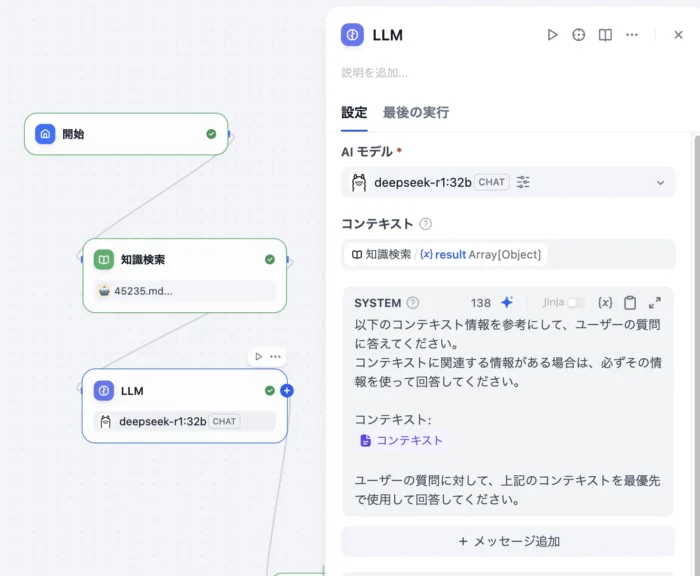Click the locate-node target icon in panel header
The height and width of the screenshot is (576, 700).
(578, 35)
